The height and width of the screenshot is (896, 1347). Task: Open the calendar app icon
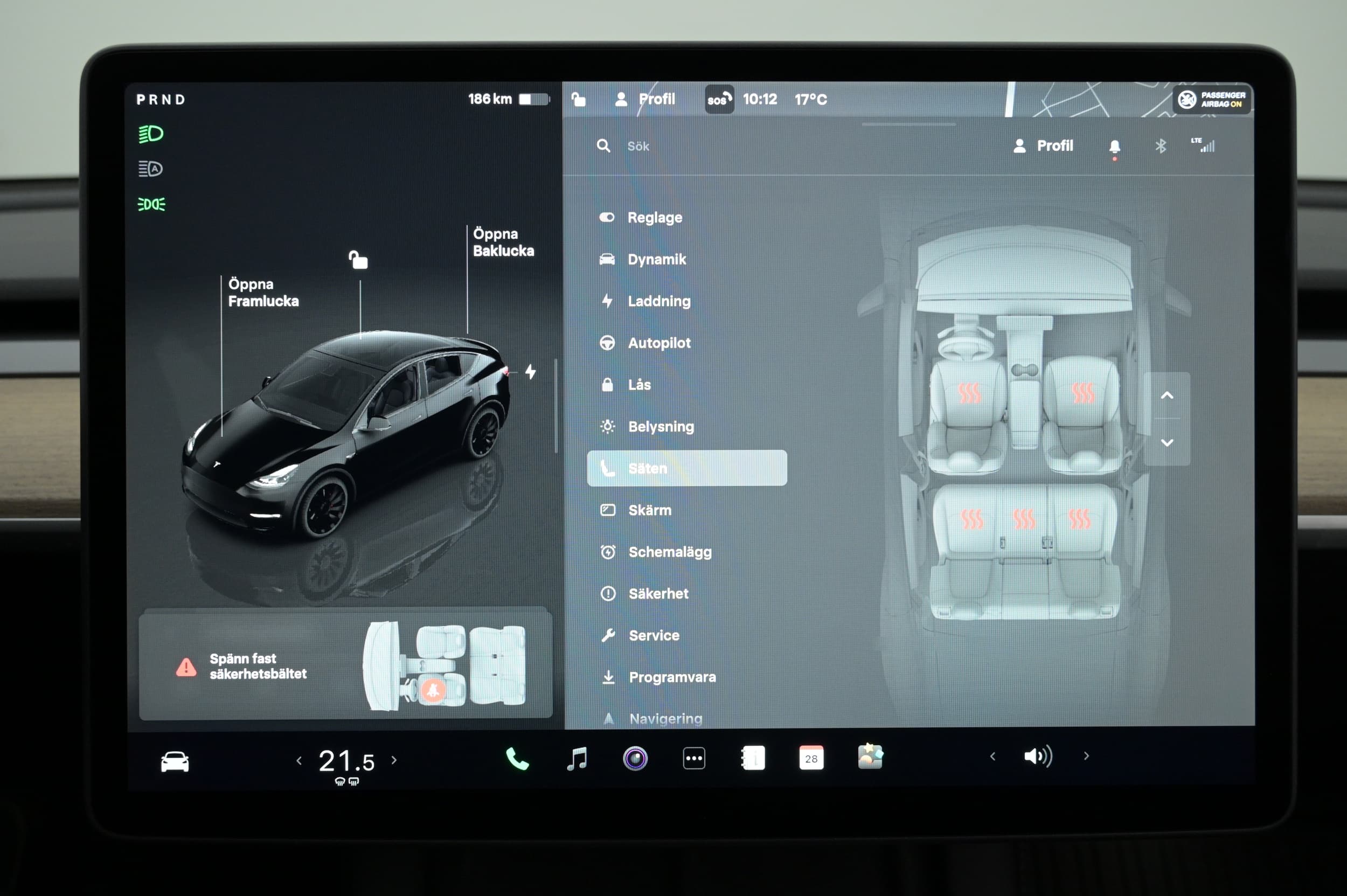click(811, 758)
